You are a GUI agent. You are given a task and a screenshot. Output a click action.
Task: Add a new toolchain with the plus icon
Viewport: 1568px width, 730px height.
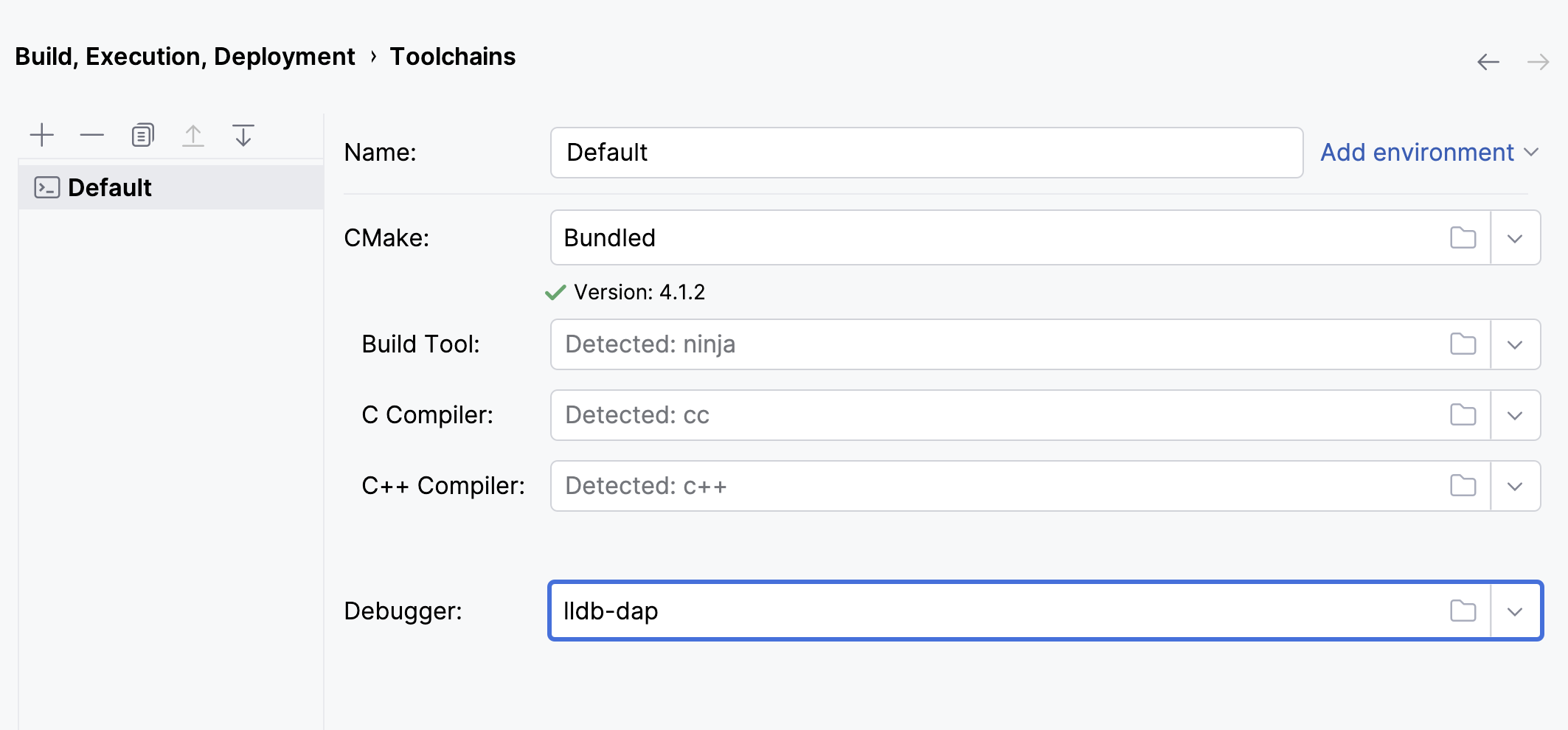click(x=42, y=135)
